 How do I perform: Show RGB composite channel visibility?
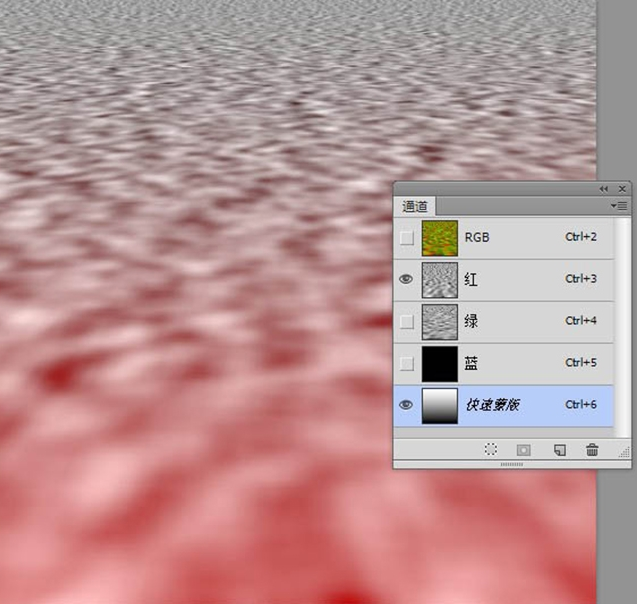point(407,238)
